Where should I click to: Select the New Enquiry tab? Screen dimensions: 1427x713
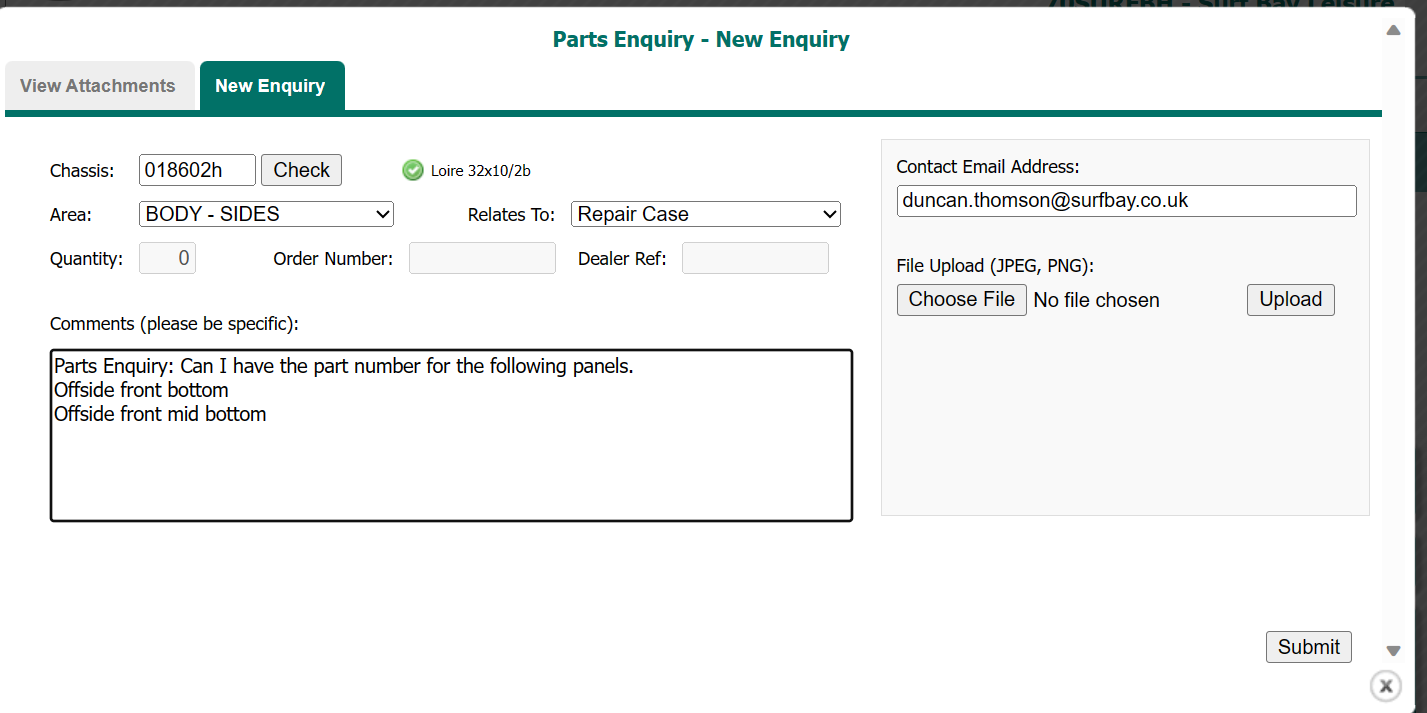(270, 86)
